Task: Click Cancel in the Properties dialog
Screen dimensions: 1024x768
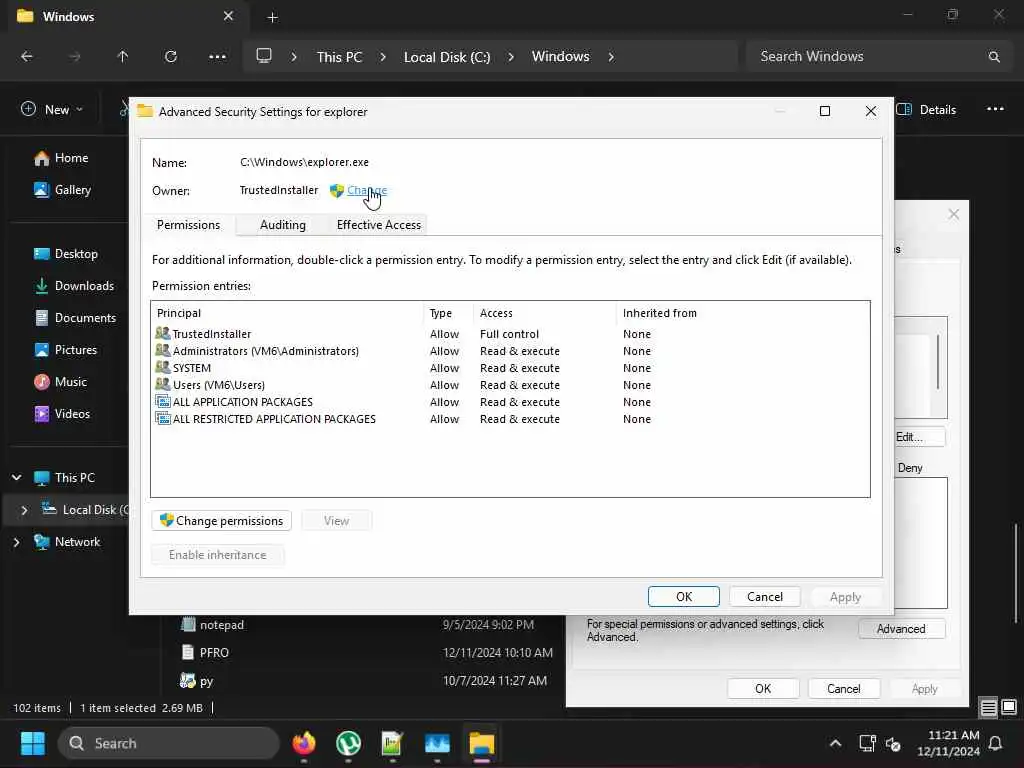Action: pos(844,689)
